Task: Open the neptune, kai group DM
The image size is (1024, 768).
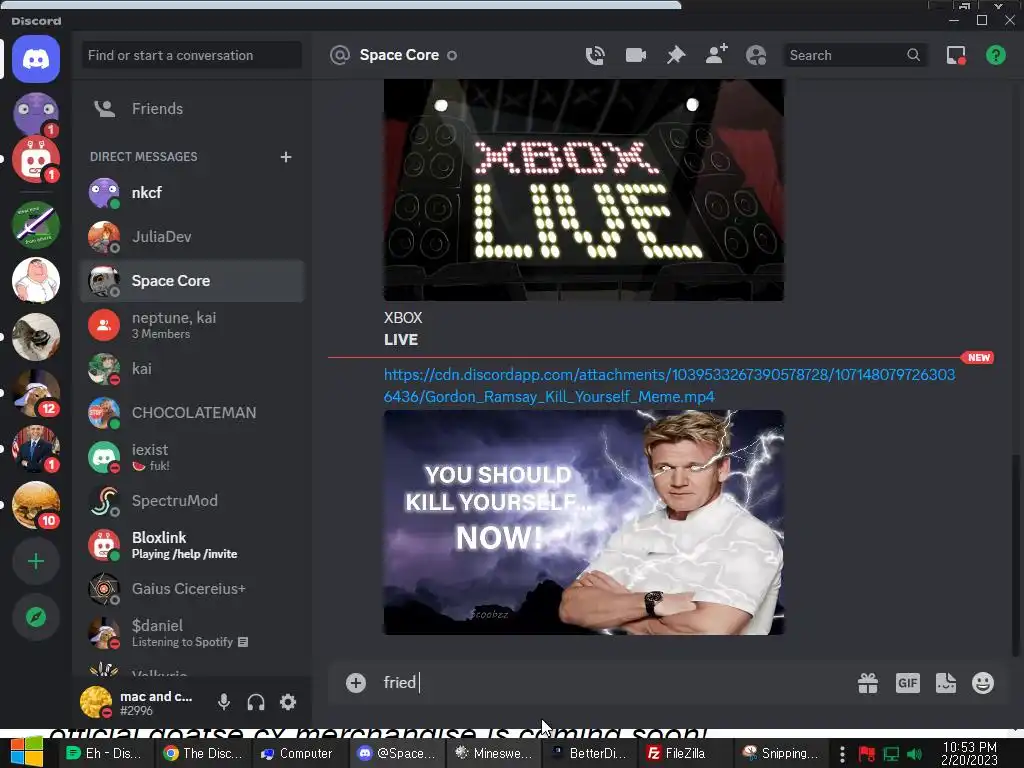Action: pyautogui.click(x=192, y=325)
